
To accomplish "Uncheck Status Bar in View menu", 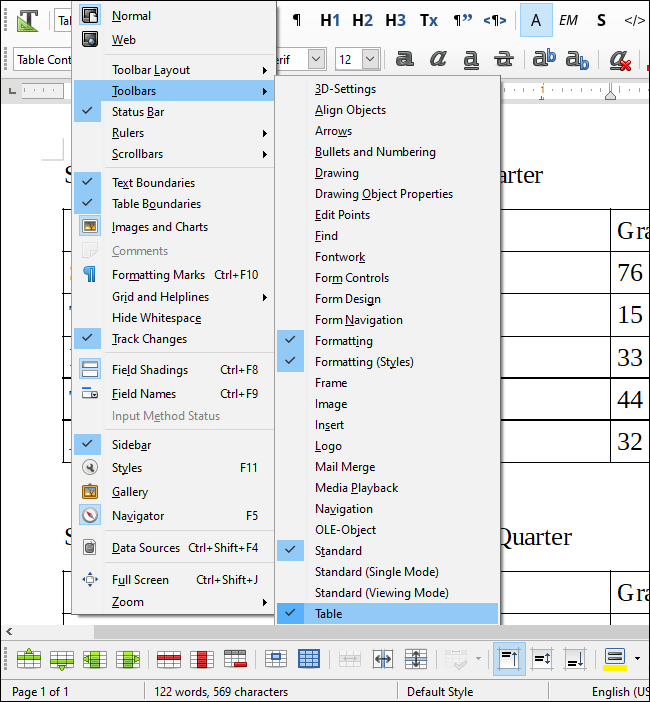I will pyautogui.click(x=174, y=112).
